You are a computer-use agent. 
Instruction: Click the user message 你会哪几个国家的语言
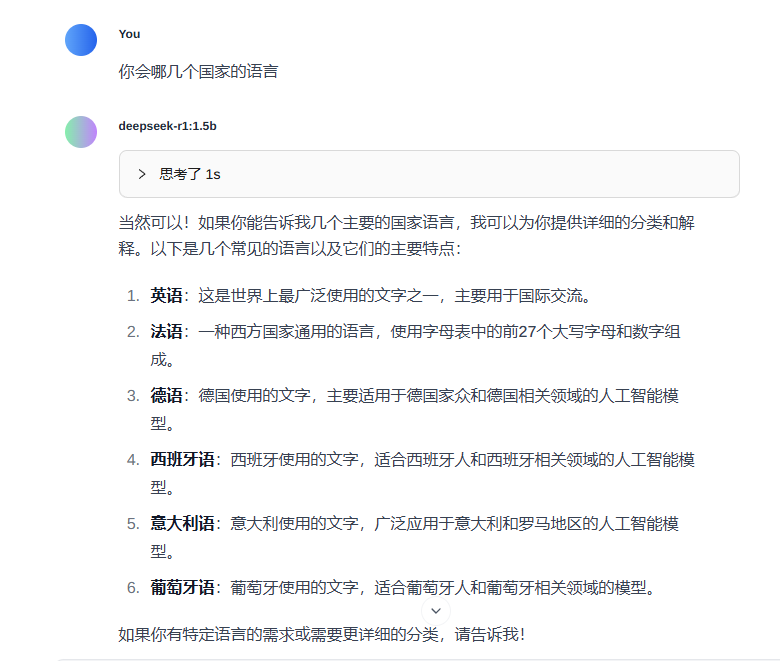198,71
